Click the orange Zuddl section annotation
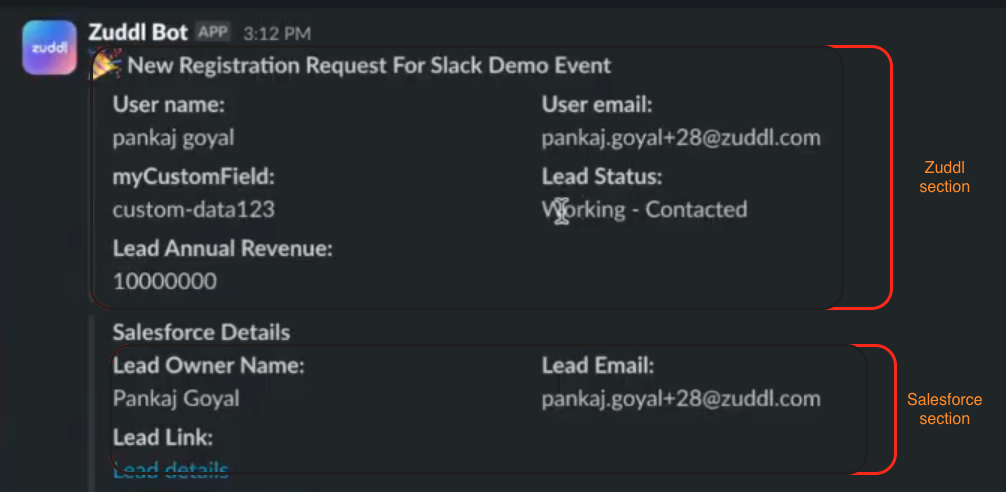This screenshot has height=492, width=1006. (x=945, y=177)
